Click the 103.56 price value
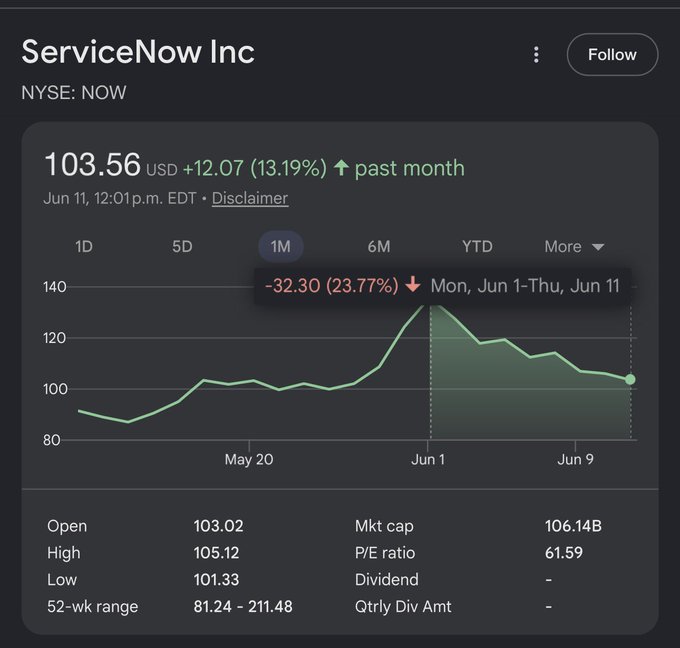The height and width of the screenshot is (648, 680). click(x=92, y=164)
